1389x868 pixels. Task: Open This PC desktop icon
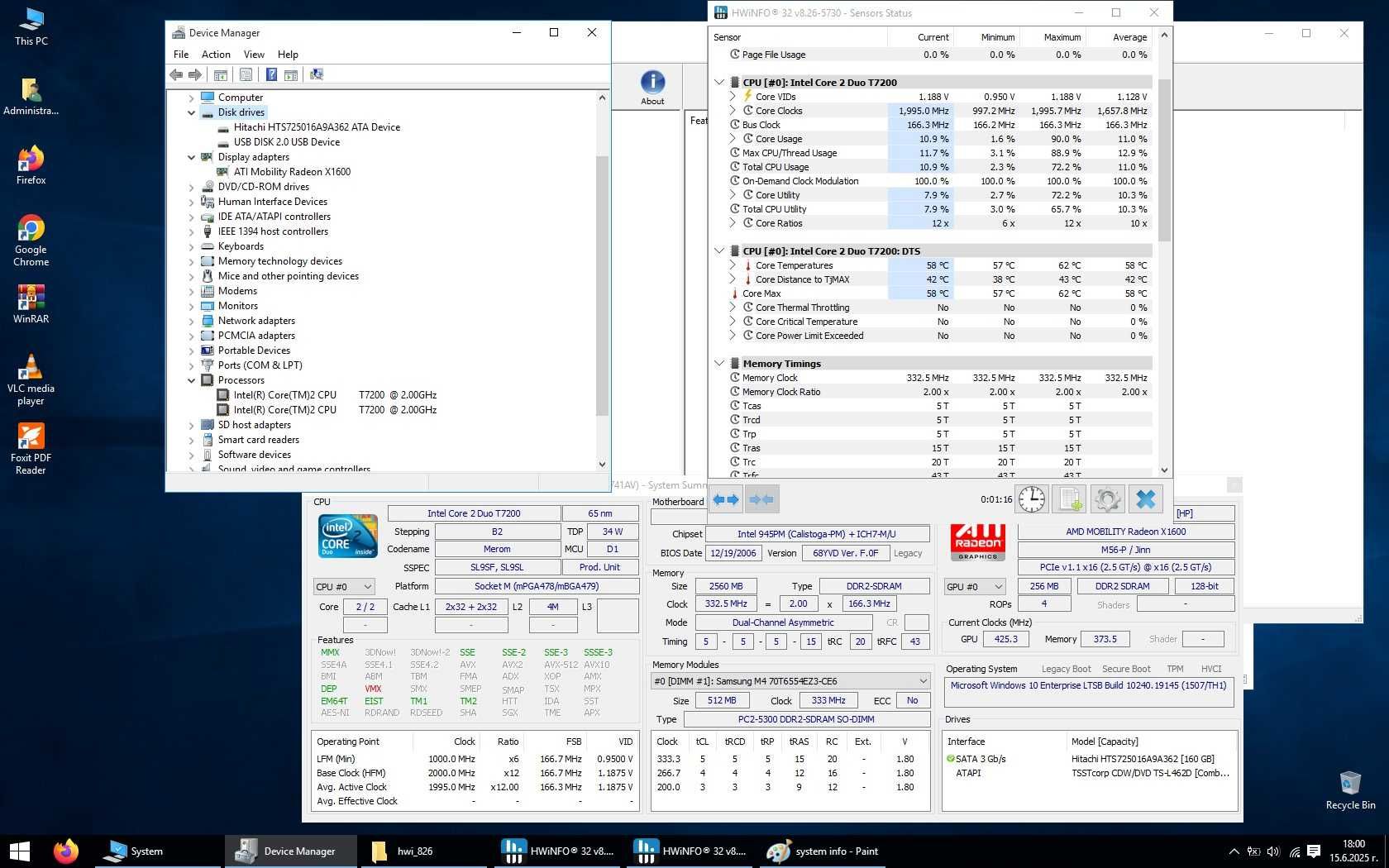click(x=31, y=26)
